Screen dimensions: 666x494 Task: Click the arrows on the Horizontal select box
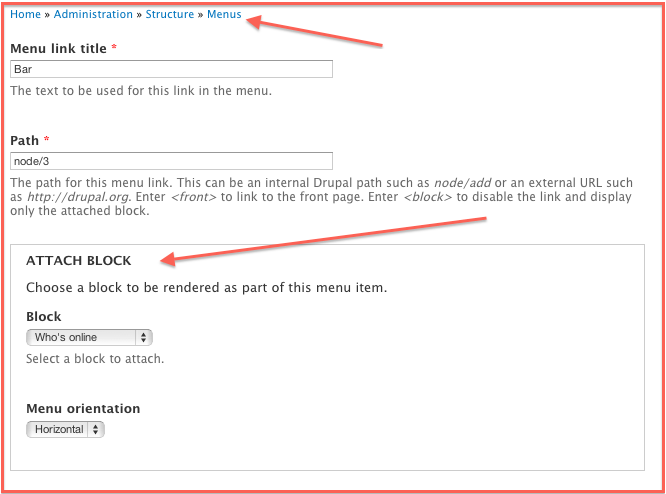pyautogui.click(x=96, y=429)
